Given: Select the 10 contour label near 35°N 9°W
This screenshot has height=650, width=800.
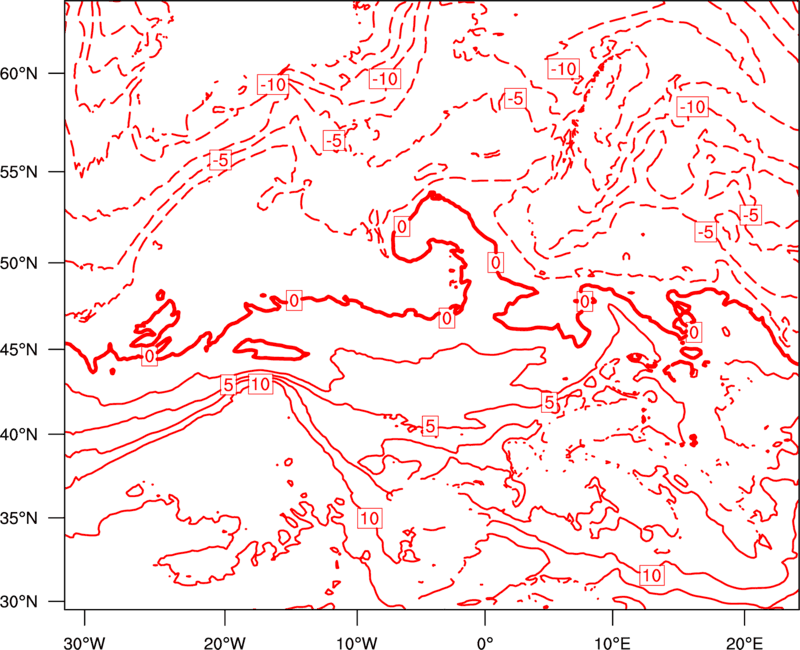Looking at the screenshot, I should [370, 518].
